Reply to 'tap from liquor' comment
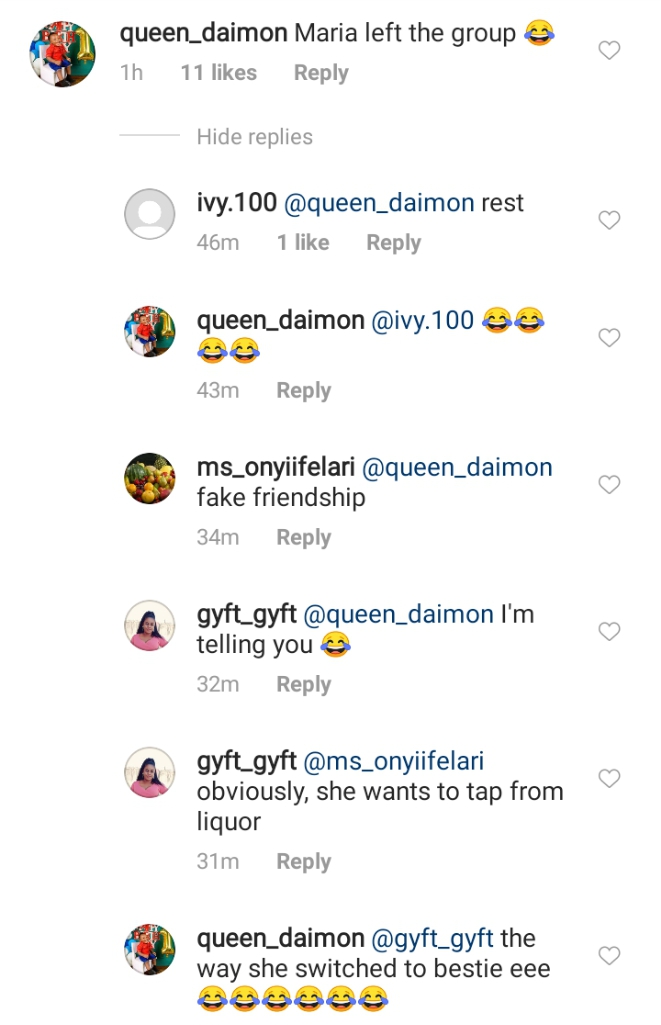This screenshot has height=1025, width=661. click(x=303, y=862)
